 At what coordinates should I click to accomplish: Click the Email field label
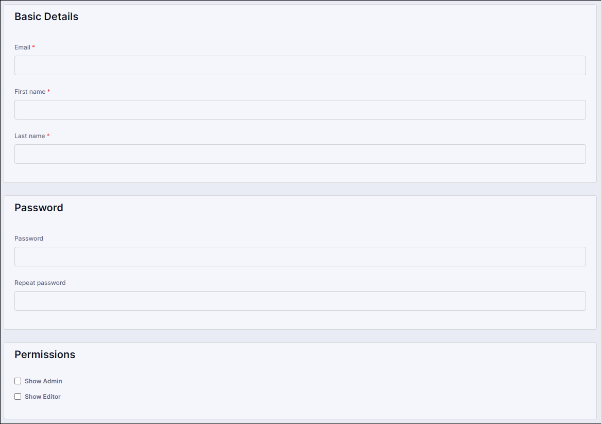pos(22,47)
